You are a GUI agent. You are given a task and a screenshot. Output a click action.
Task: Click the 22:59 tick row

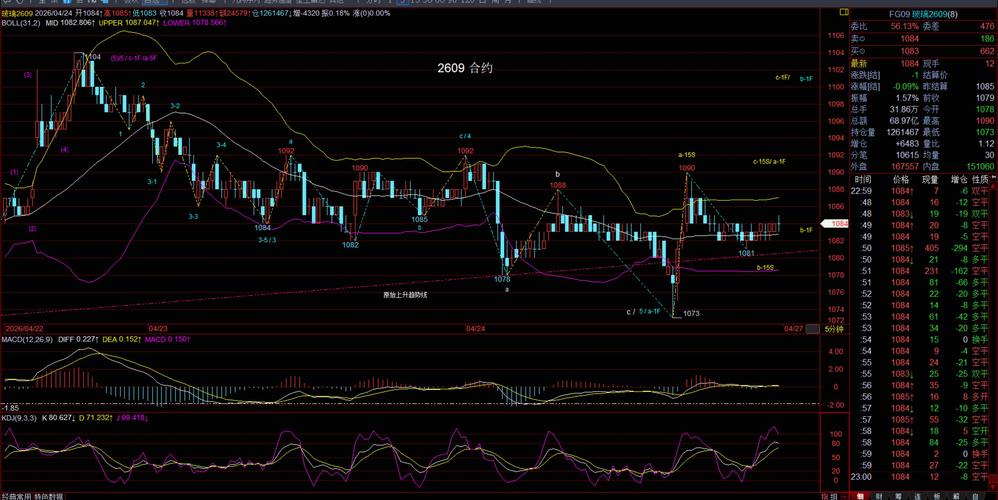pos(922,191)
